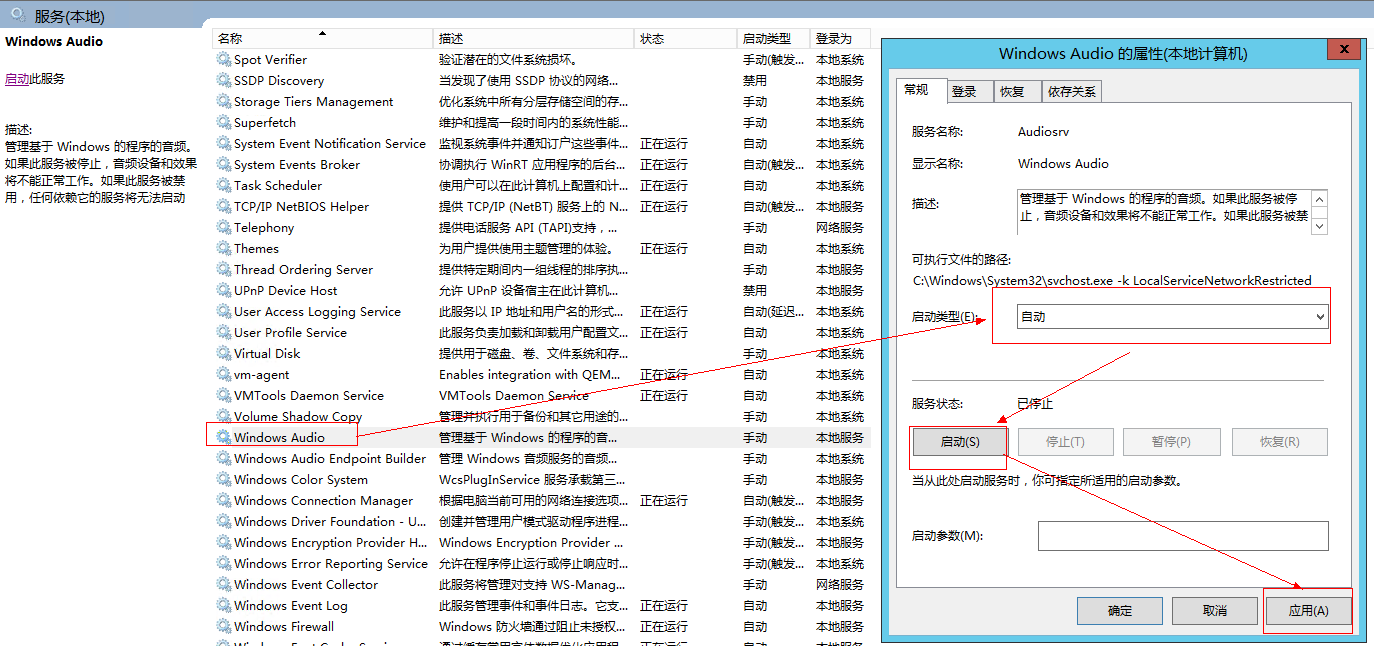Select the Virtual Disk service icon
Screen dimensions: 1374x646
(x=223, y=354)
